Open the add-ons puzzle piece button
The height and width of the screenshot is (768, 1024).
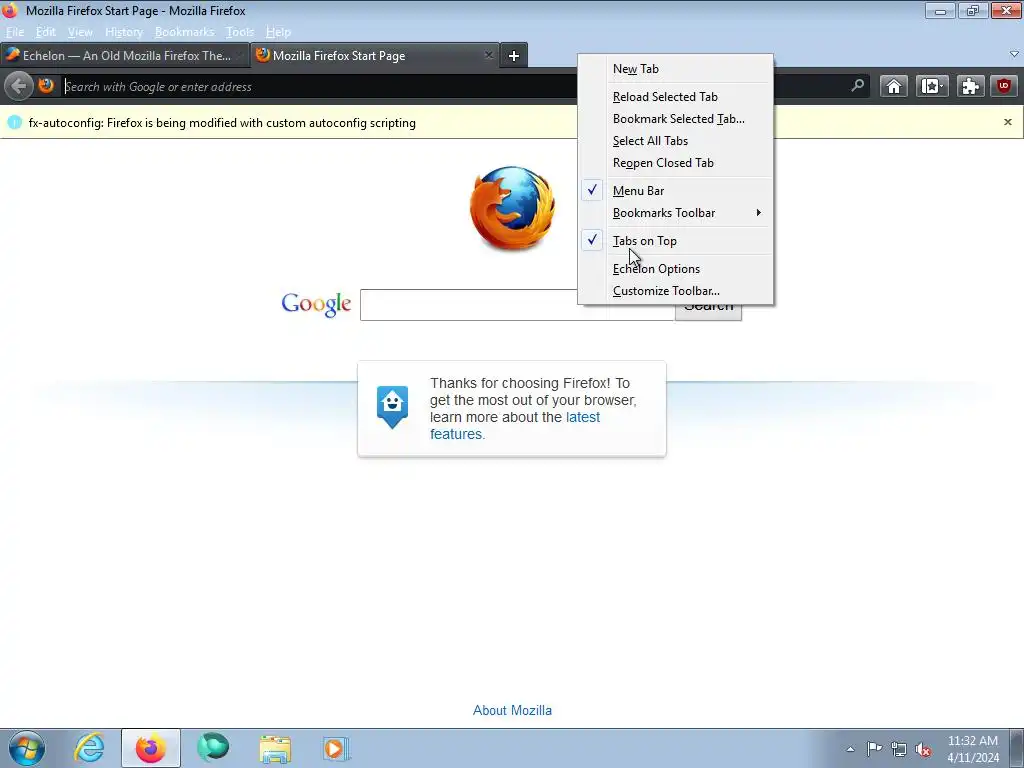pyautogui.click(x=970, y=86)
